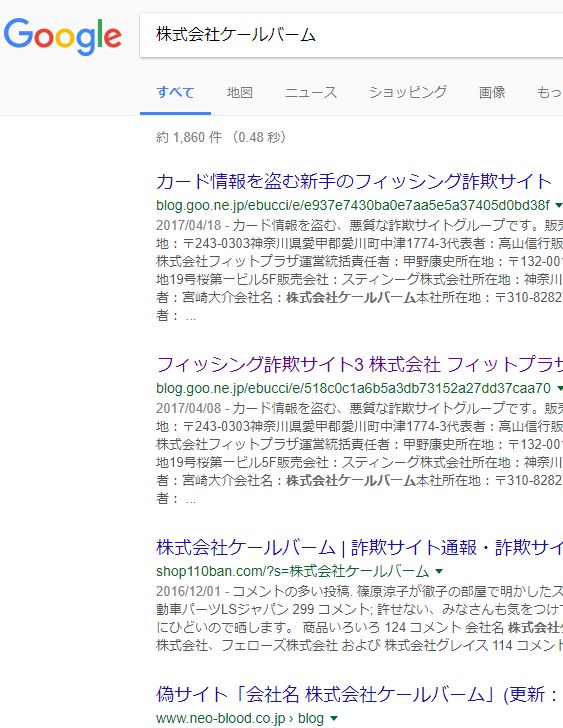Expand dropdown arrow beside www.neo-blood.co.jp blog
The height and width of the screenshot is (728, 563).
333,719
